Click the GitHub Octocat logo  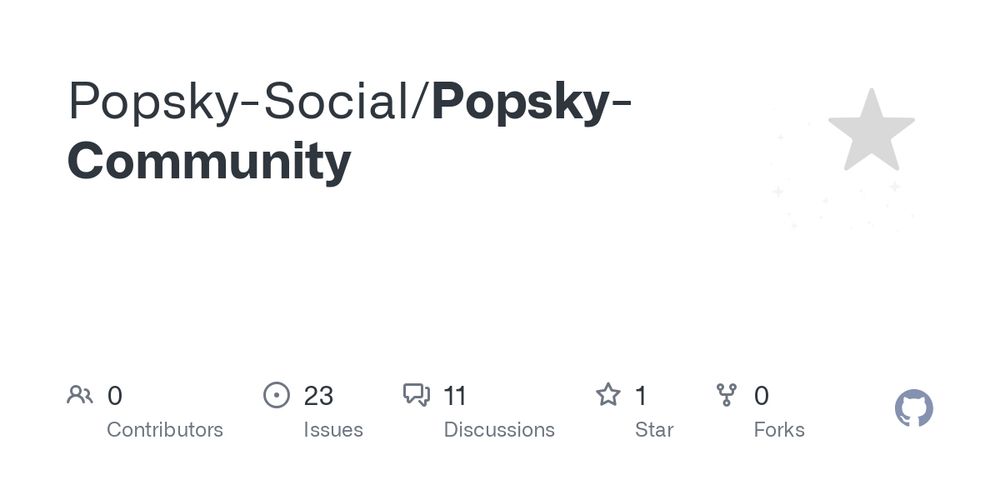[x=914, y=408]
